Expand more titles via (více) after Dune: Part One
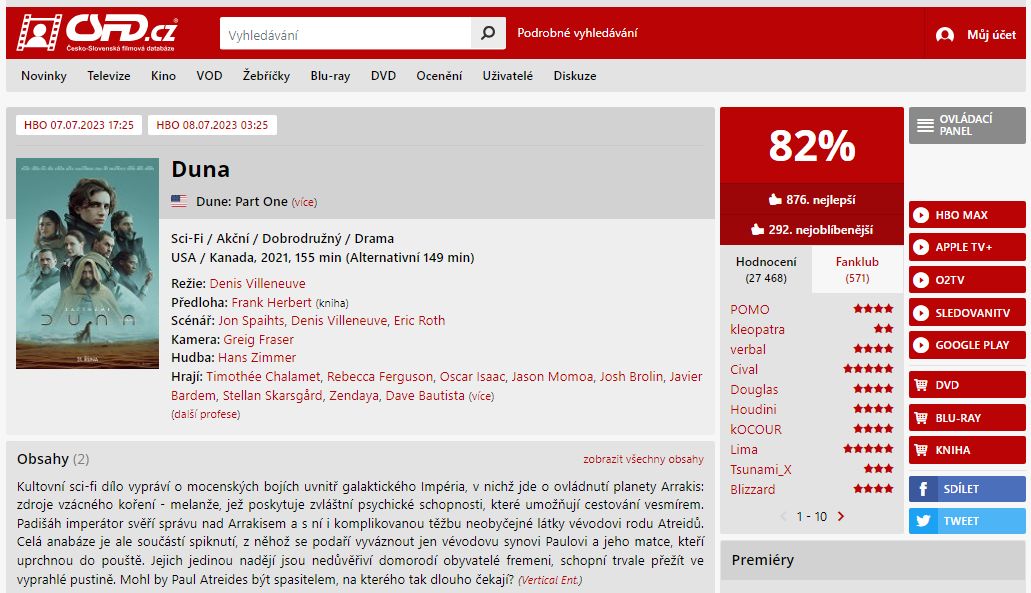The width and height of the screenshot is (1031, 593). pos(304,202)
